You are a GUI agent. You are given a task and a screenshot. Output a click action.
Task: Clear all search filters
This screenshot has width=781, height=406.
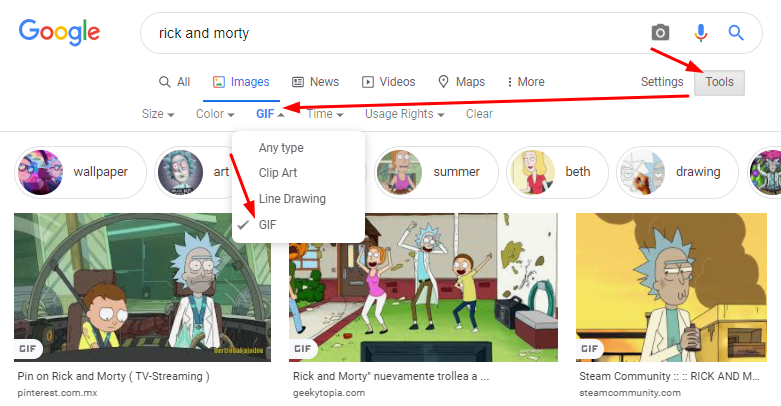coord(479,114)
